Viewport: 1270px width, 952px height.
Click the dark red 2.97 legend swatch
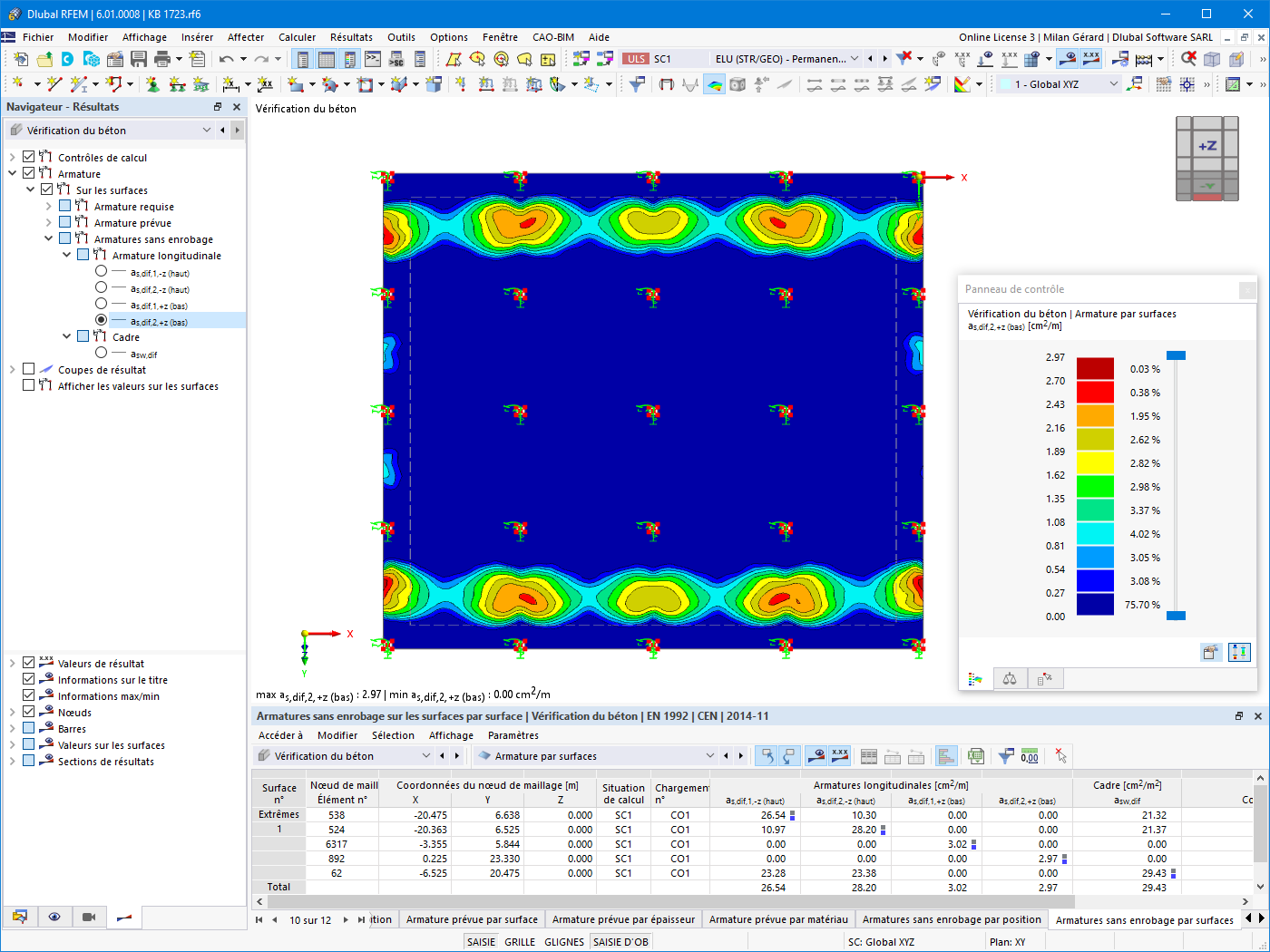(1095, 369)
